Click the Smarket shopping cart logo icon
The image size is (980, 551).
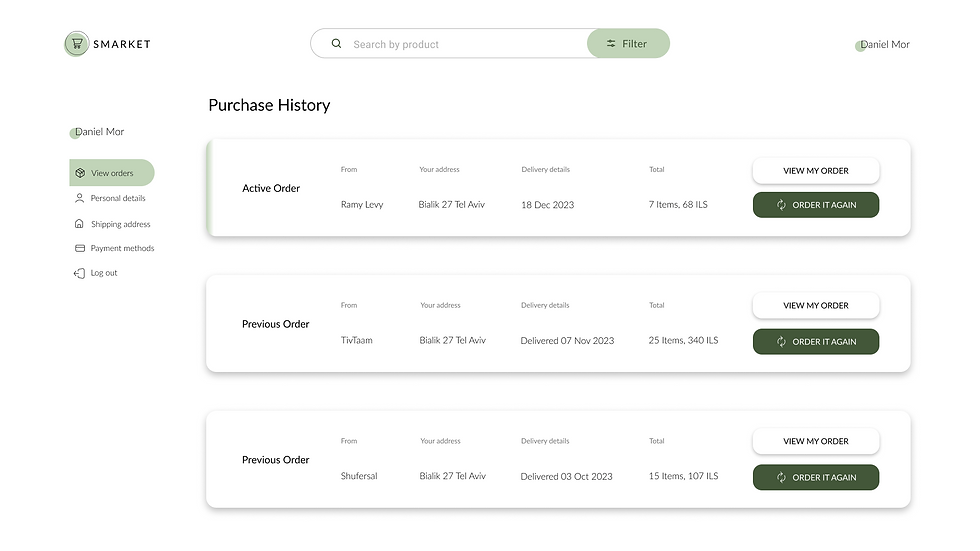pyautogui.click(x=77, y=44)
